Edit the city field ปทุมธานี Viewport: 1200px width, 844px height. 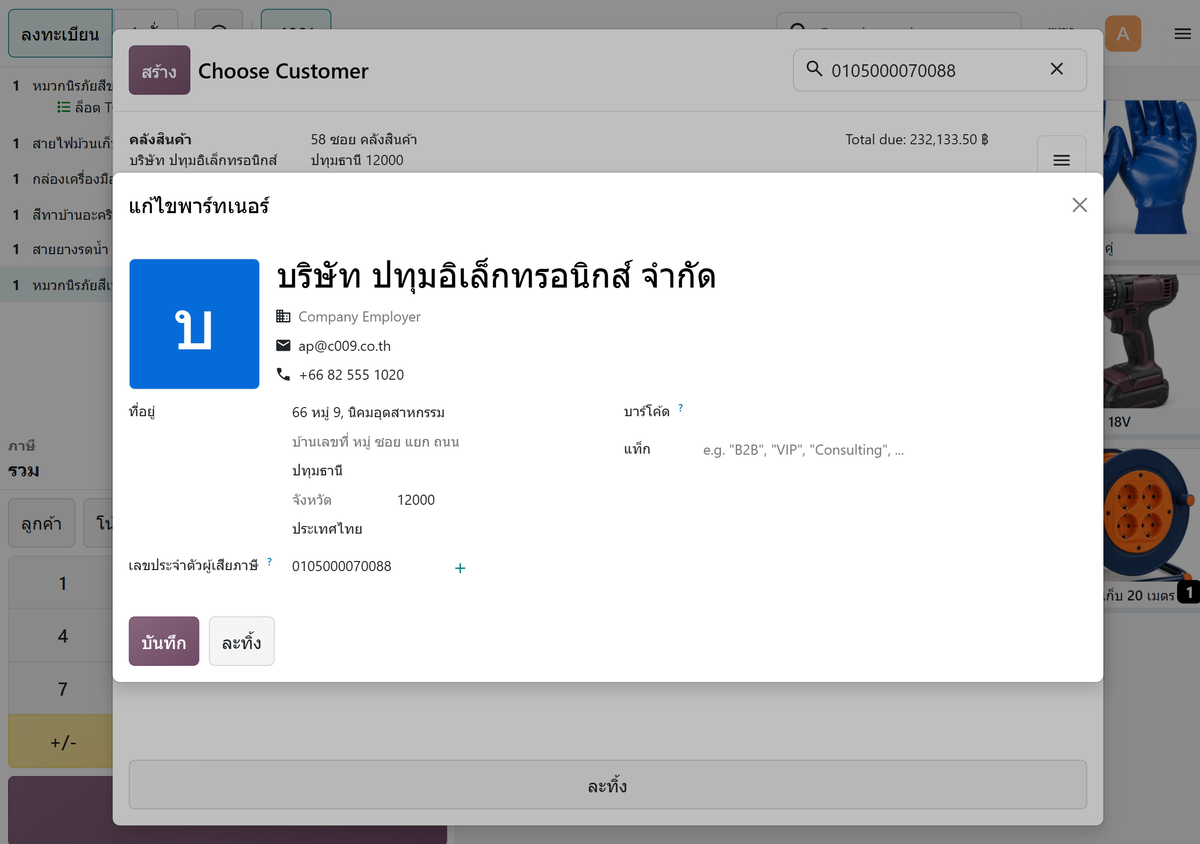[440, 470]
